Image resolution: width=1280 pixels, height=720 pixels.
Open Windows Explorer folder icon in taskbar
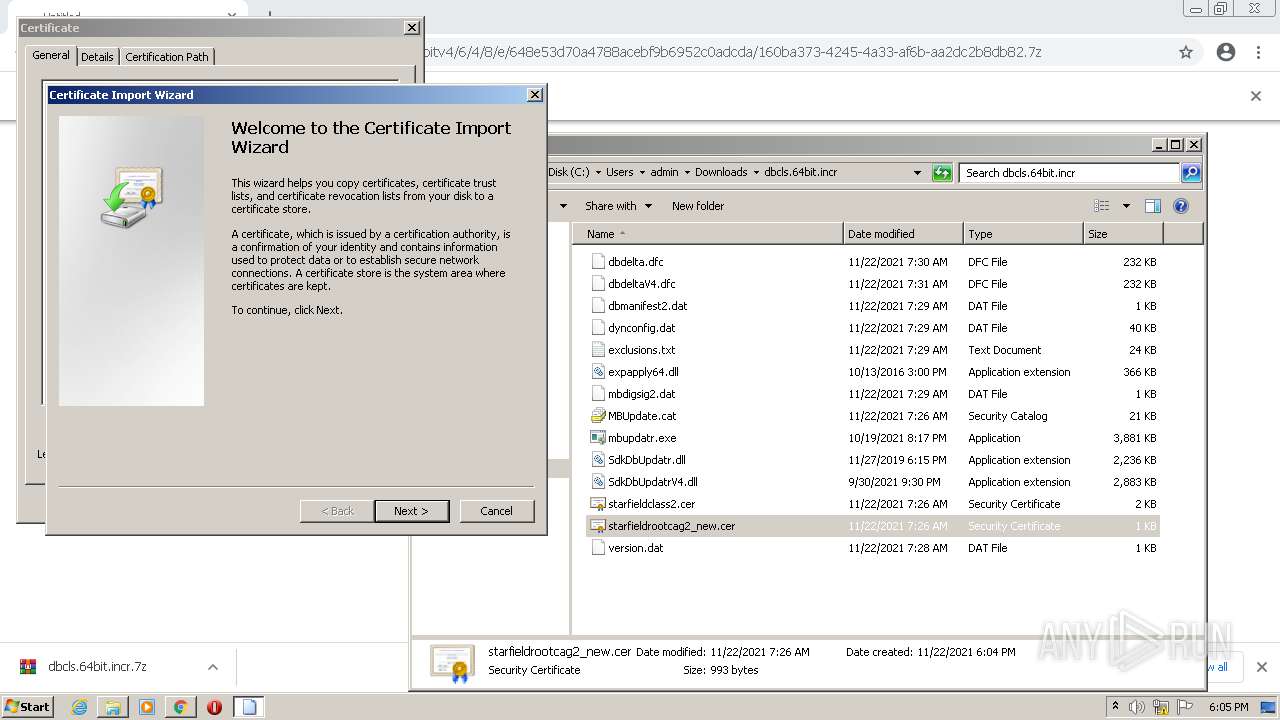pos(113,707)
